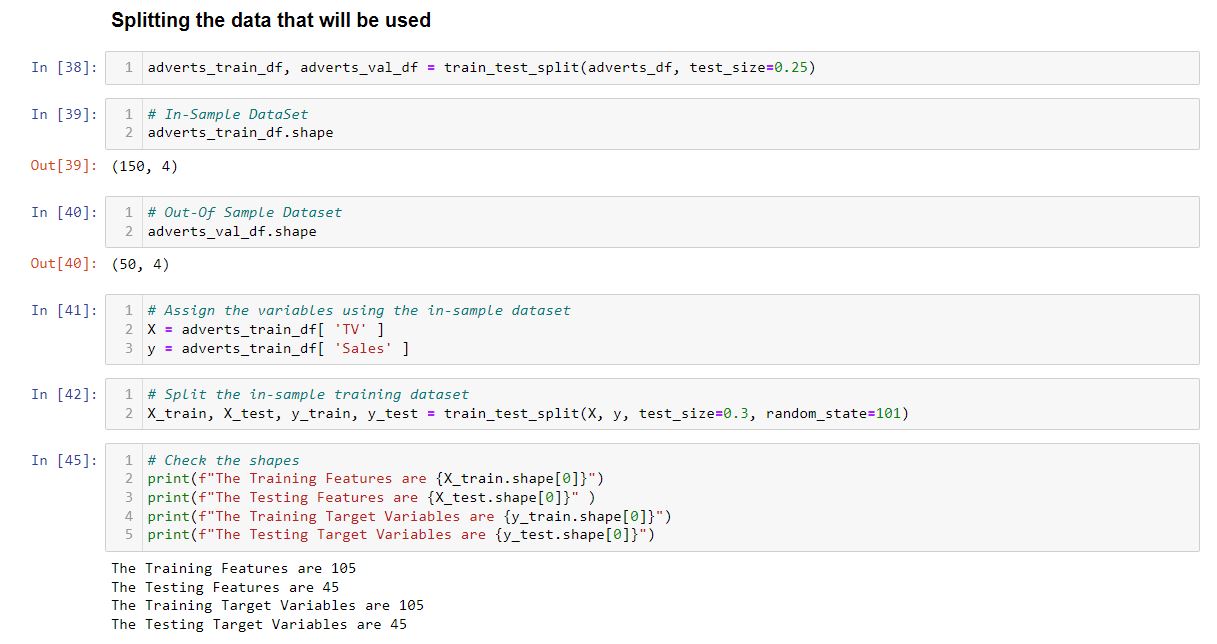Select the In [40] cell prompt
The height and width of the screenshot is (644, 1217).
click(64, 212)
